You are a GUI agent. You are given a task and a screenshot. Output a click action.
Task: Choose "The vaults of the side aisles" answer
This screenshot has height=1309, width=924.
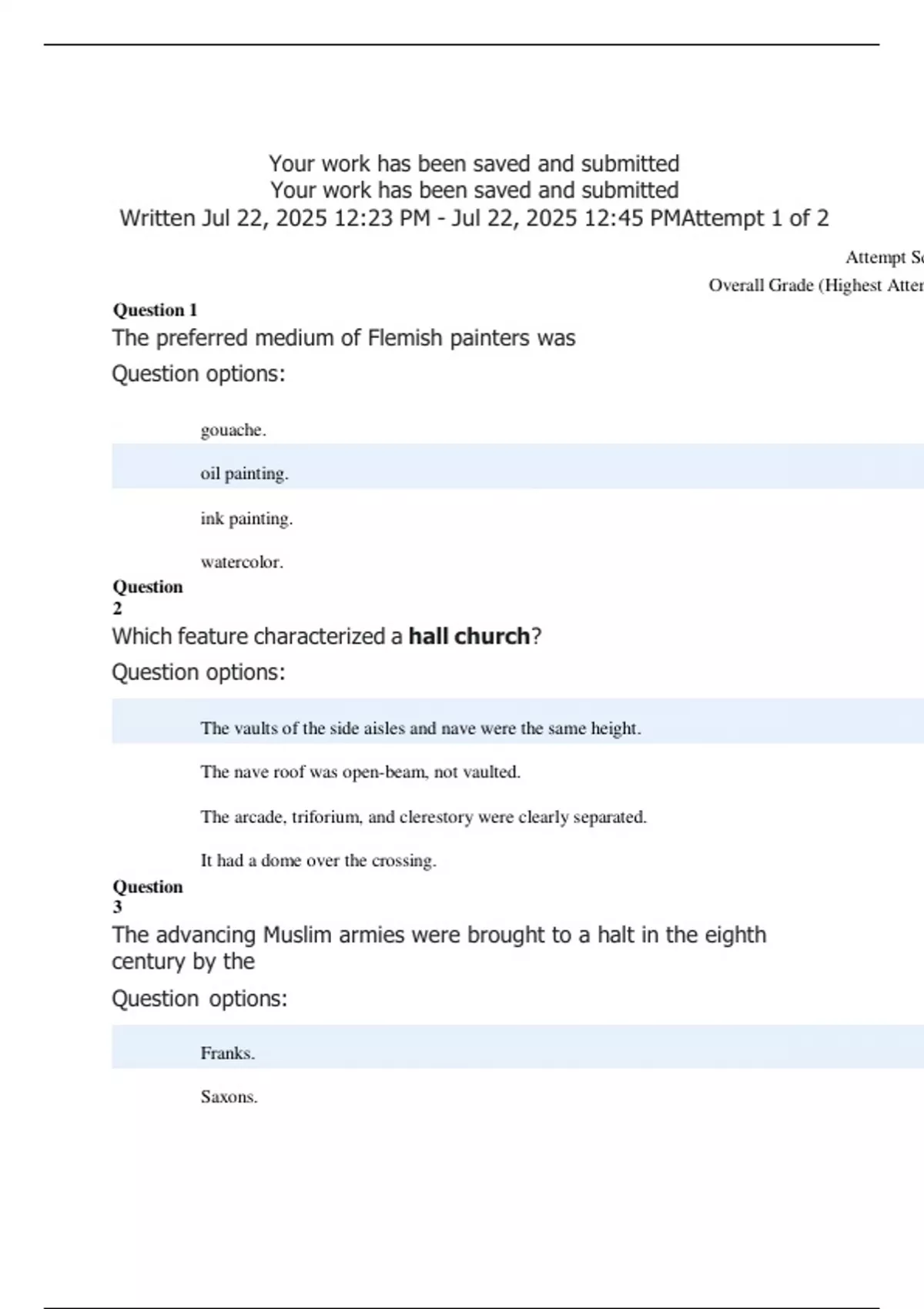(x=420, y=728)
